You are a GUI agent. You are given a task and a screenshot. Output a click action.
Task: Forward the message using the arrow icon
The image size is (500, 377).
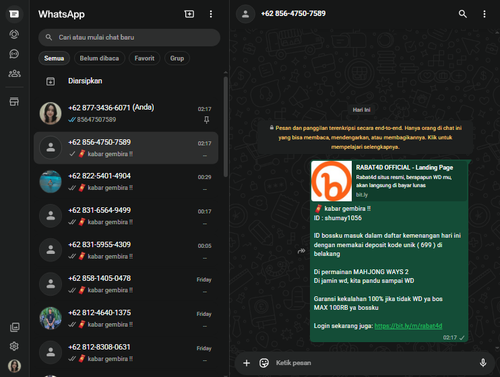coord(301,251)
